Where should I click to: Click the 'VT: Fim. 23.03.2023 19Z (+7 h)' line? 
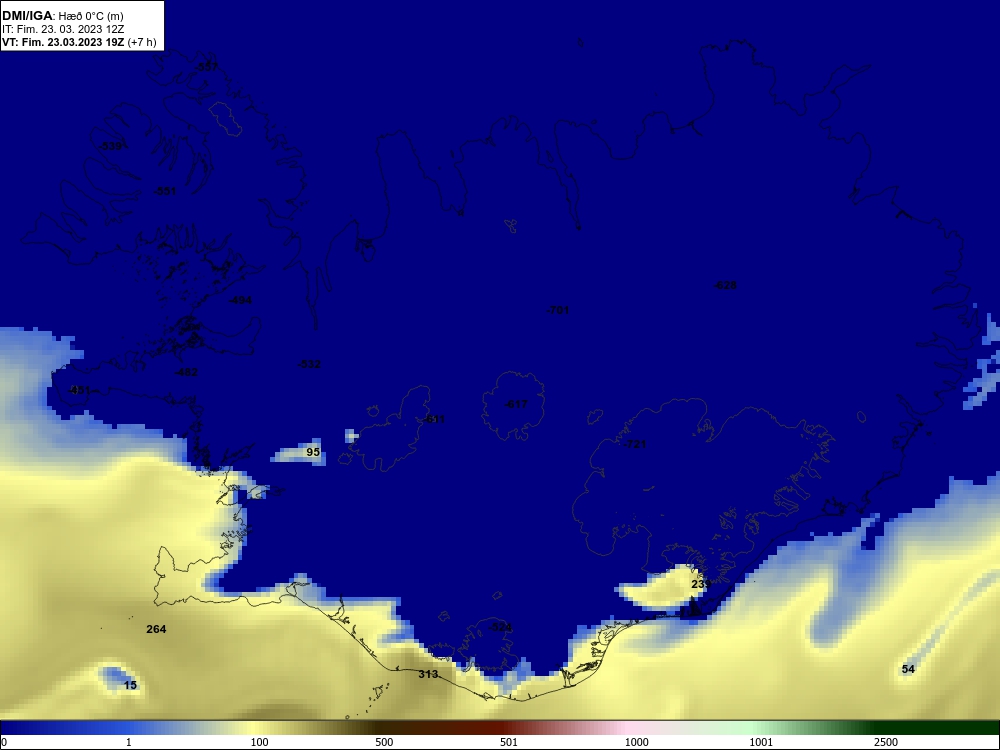79,42
